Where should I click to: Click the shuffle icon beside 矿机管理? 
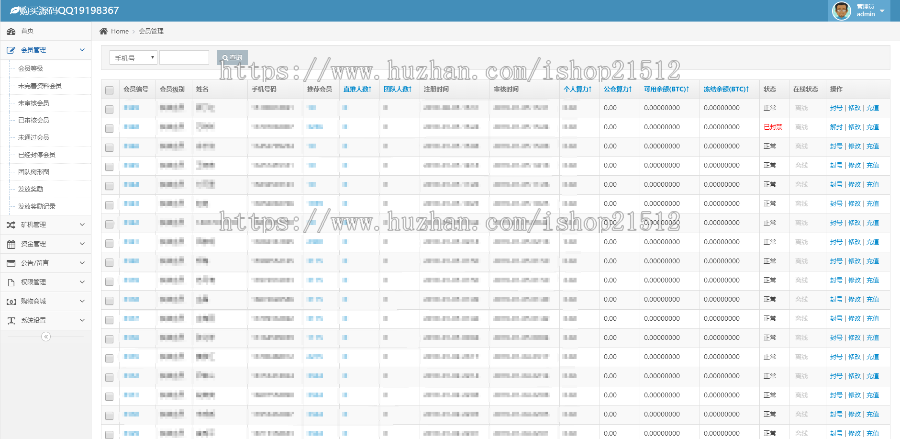tap(11, 224)
